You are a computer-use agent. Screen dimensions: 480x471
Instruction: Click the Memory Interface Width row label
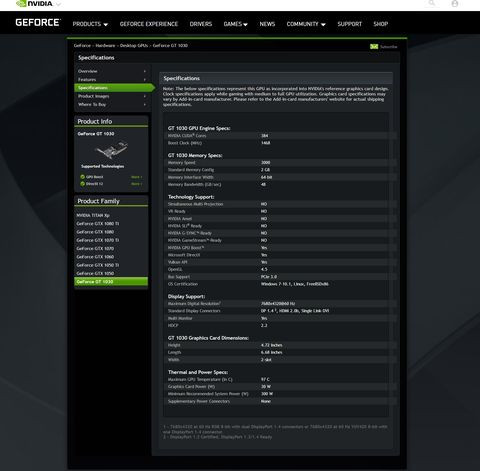coord(191,177)
